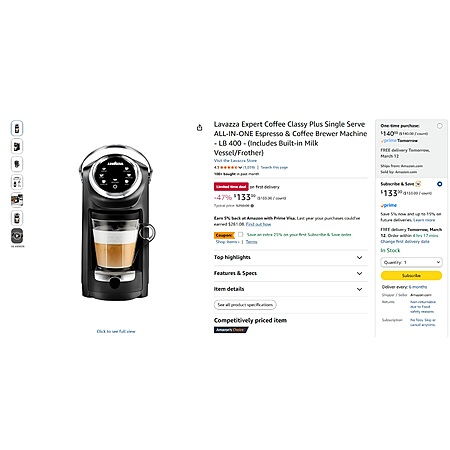
Task: Click the Prime logo under Subscribe & Save
Action: pyautogui.click(x=389, y=205)
